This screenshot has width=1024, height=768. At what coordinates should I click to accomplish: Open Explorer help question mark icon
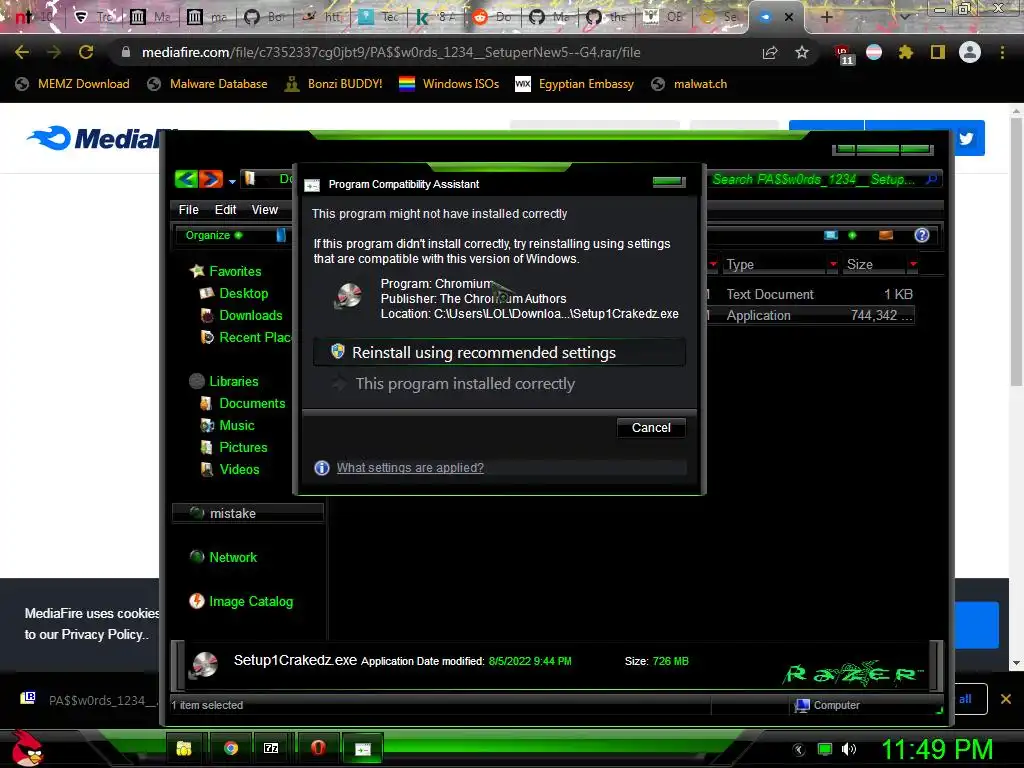[921, 235]
